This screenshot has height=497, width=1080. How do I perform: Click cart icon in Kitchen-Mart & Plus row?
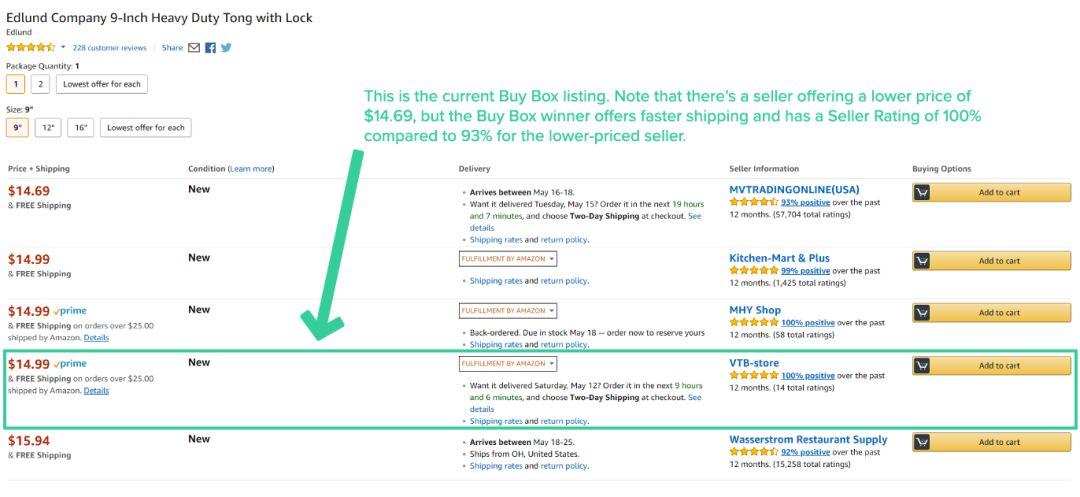(x=923, y=261)
